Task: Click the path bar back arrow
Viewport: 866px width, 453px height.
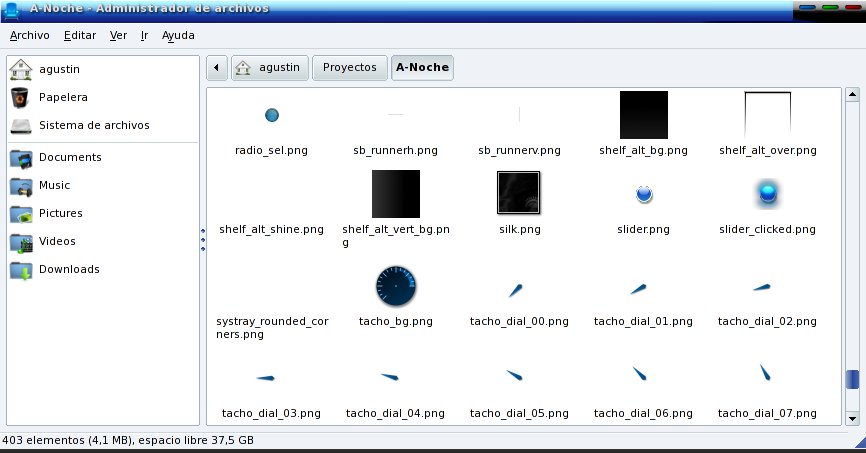Action: tap(217, 68)
